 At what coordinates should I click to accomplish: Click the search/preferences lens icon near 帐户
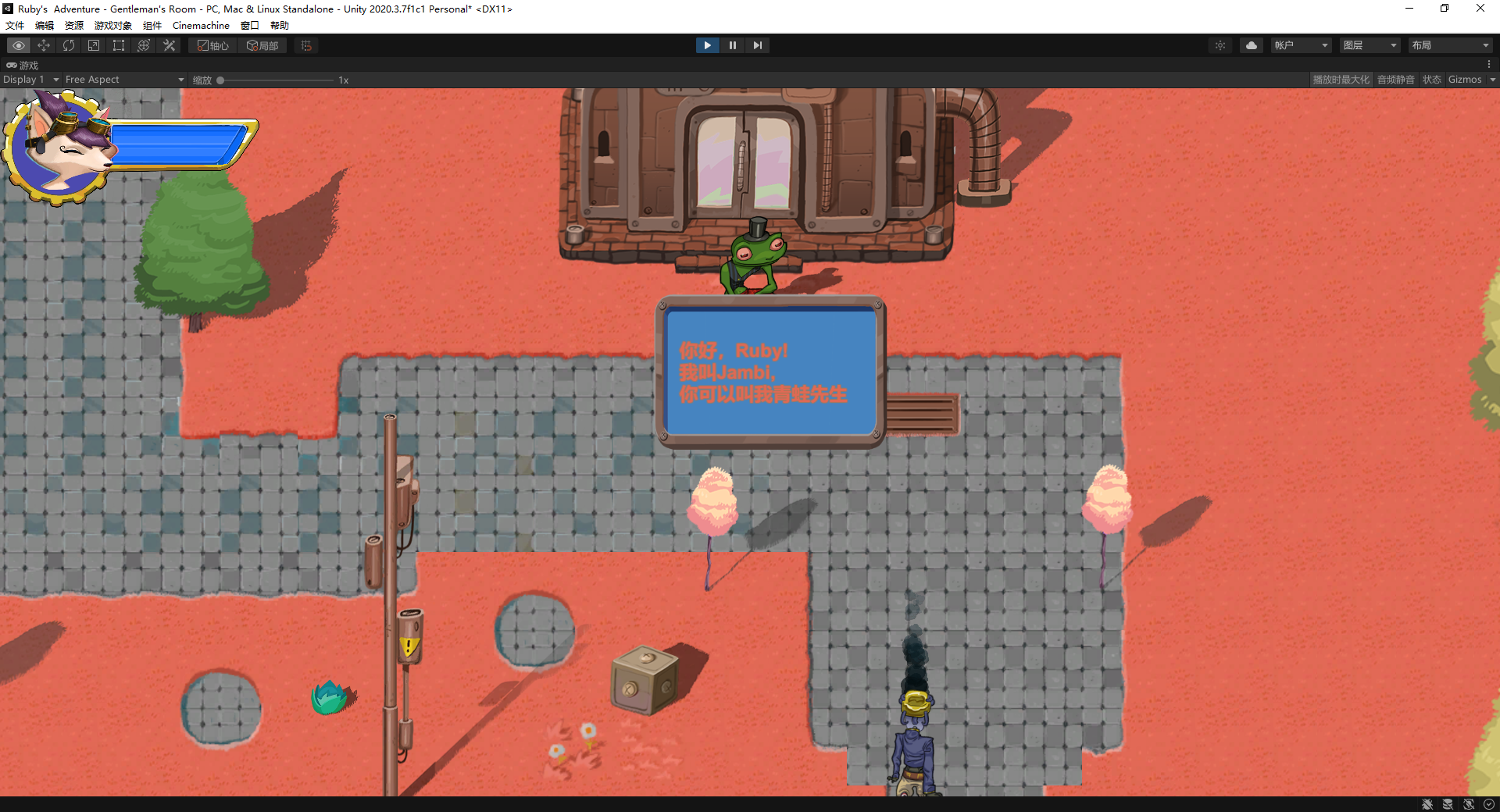click(1220, 45)
